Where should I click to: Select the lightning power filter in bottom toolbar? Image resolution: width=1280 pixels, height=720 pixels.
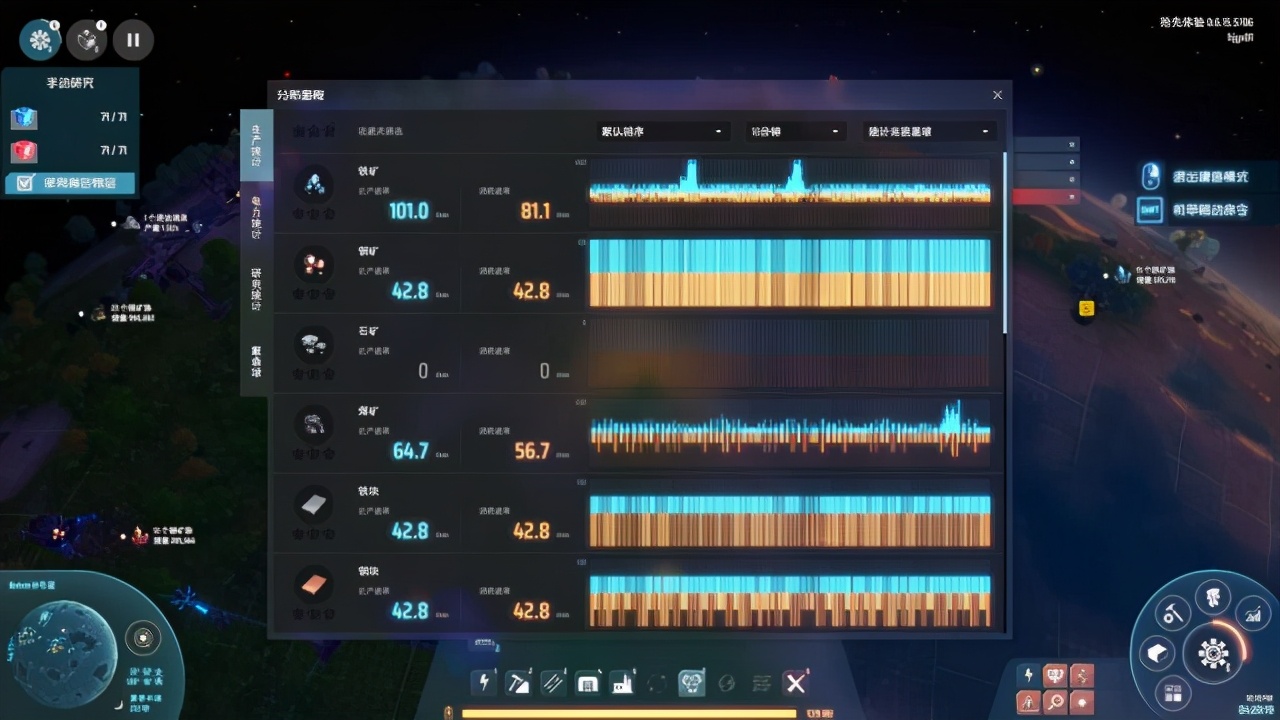484,683
